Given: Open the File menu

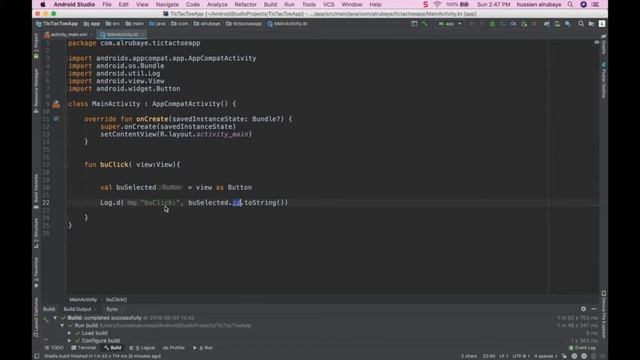Looking at the screenshot, I should point(107,4).
